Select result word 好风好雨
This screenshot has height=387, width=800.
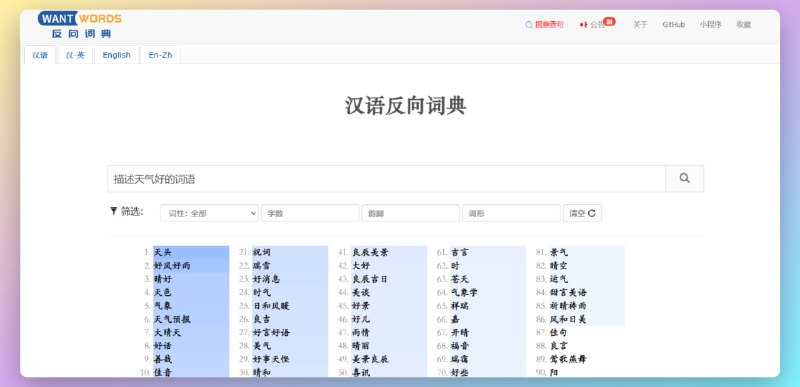172,266
